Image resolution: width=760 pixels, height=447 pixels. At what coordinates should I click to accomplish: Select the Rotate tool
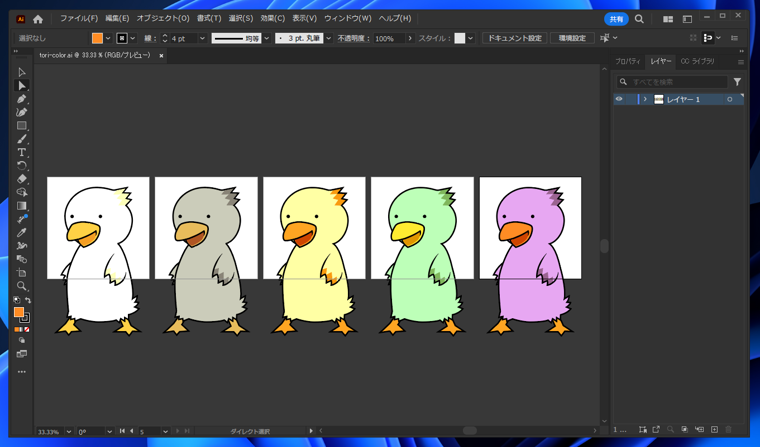coord(22,166)
